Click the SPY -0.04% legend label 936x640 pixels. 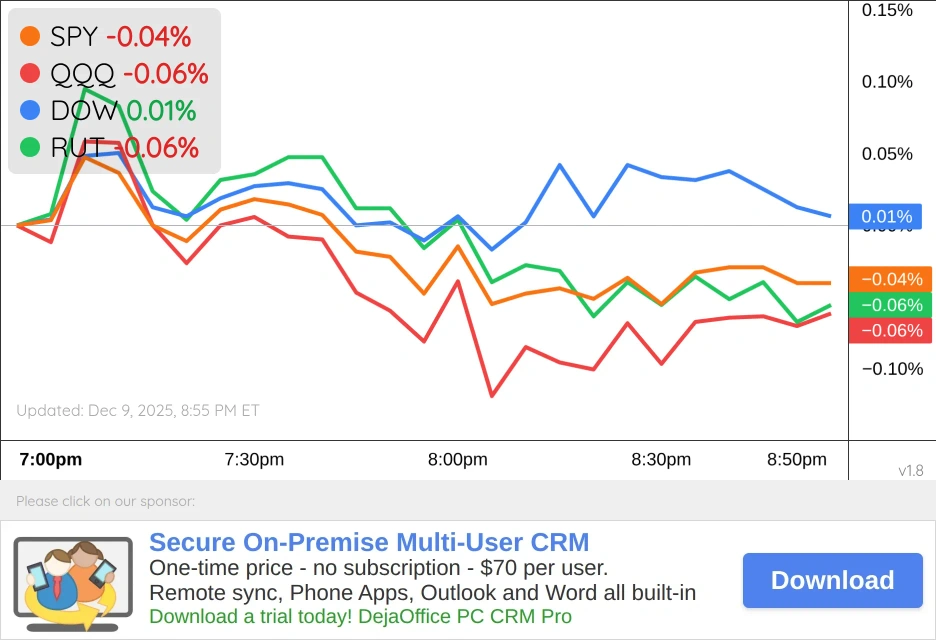click(x=120, y=37)
